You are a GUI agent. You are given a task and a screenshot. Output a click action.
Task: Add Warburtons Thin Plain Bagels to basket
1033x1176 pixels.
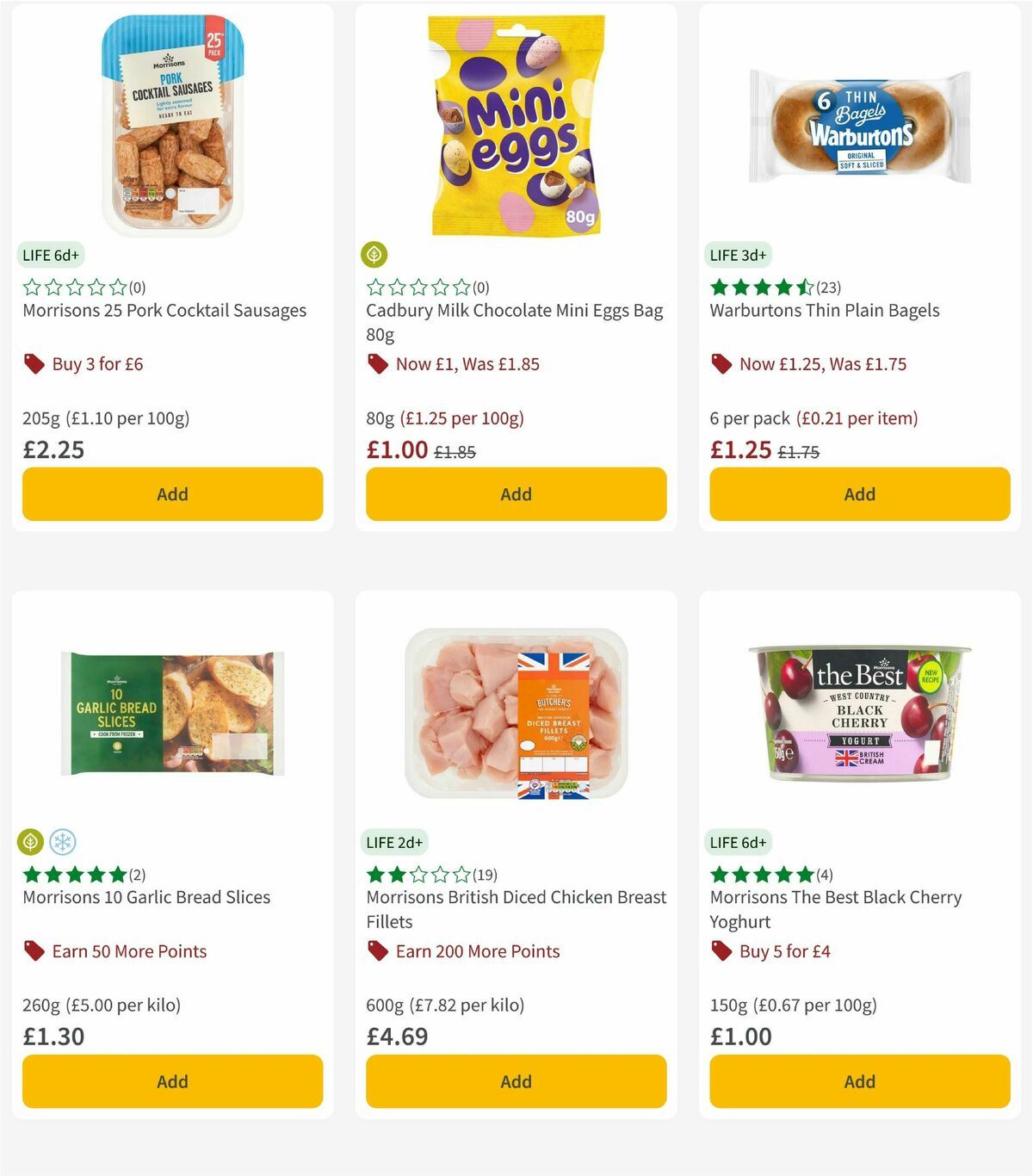[x=858, y=493]
